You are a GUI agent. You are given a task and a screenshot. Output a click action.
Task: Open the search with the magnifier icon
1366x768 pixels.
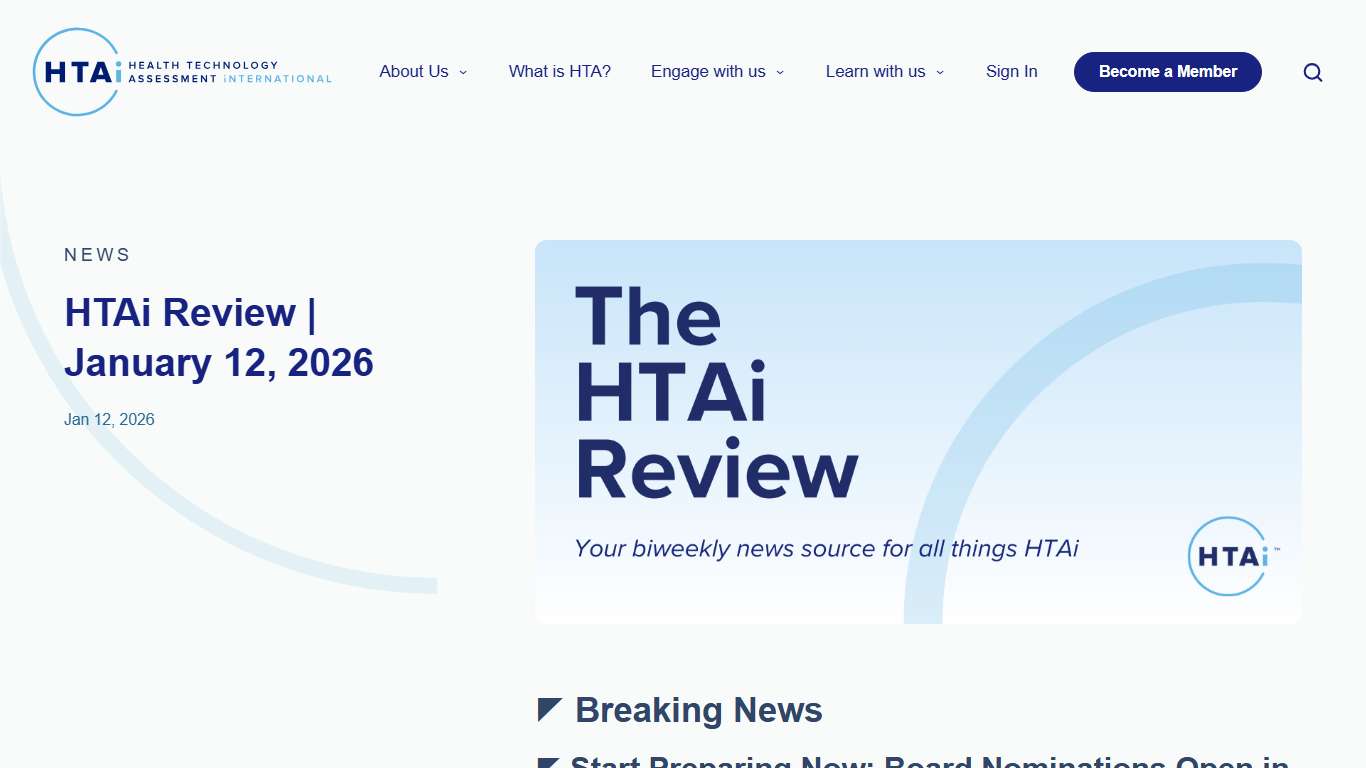[1312, 72]
